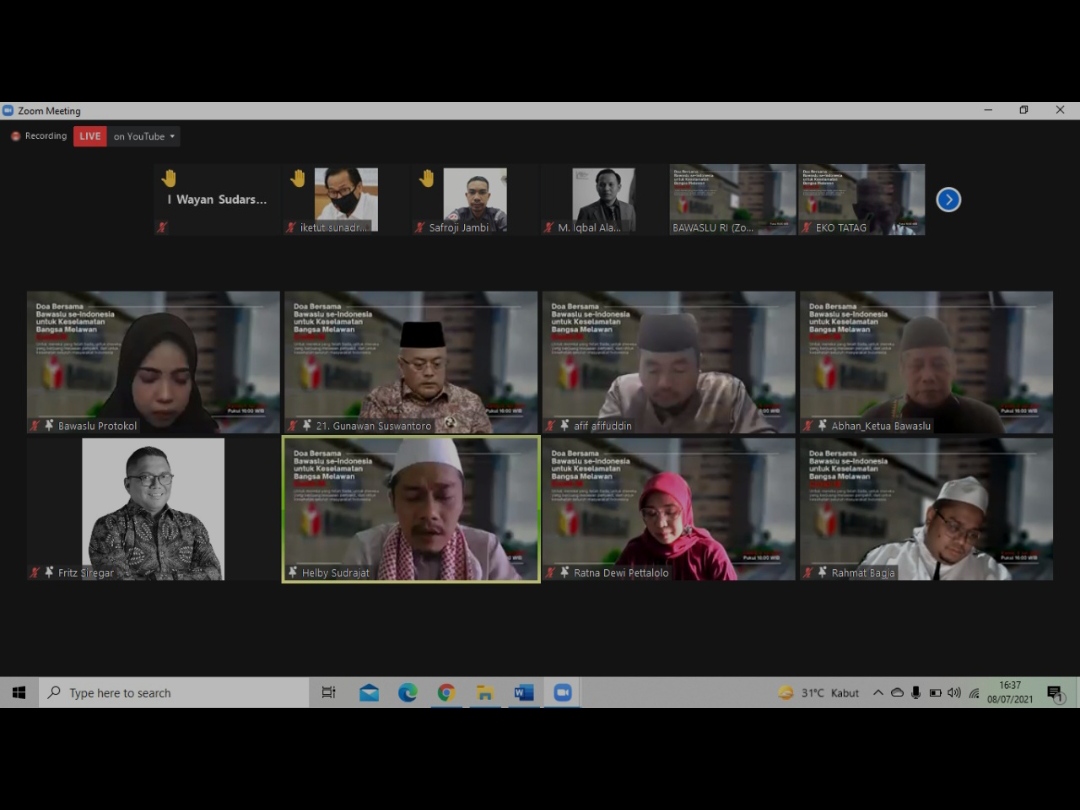Click the Task View icon
The height and width of the screenshot is (810, 1080).
[329, 693]
